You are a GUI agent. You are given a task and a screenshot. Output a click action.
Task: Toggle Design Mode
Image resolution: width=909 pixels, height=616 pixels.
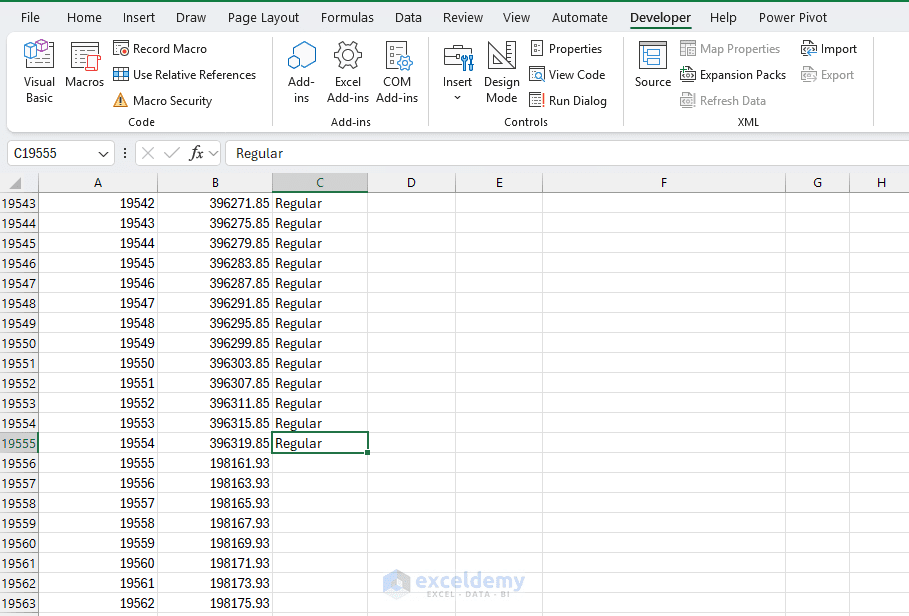click(501, 72)
